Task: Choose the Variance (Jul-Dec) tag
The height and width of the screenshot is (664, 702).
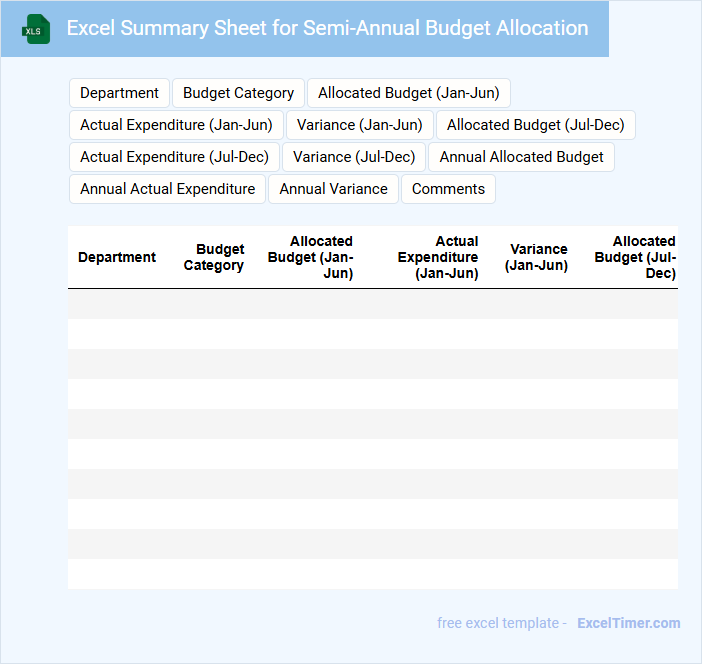Action: (354, 157)
